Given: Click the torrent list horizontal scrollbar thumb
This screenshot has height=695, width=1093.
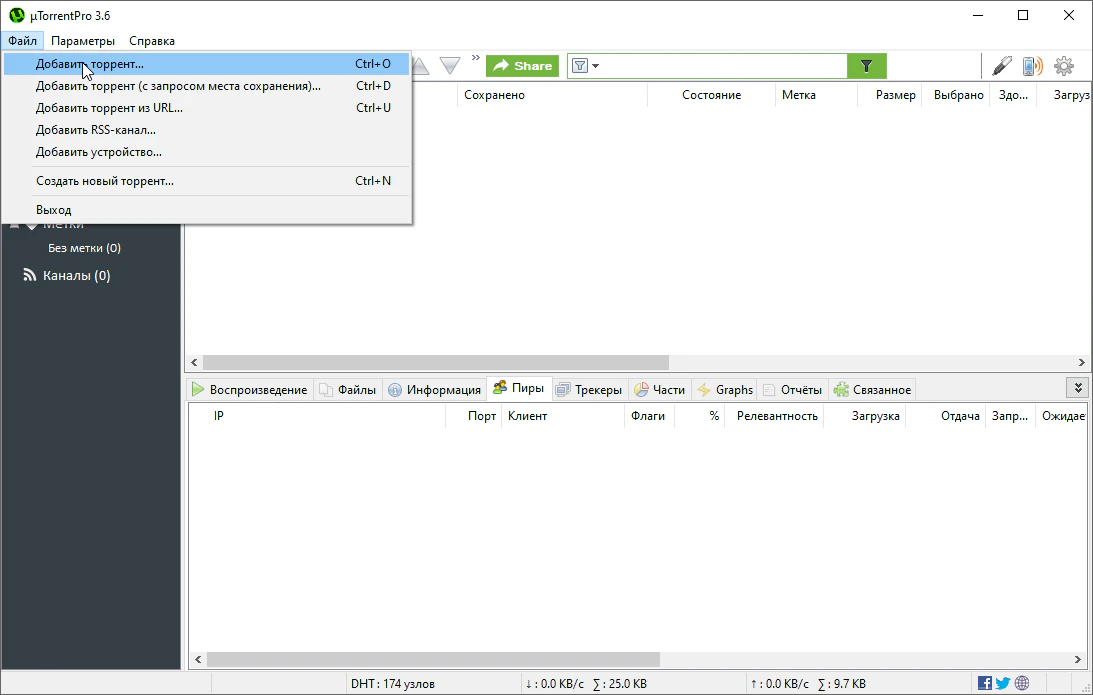Looking at the screenshot, I should click(x=435, y=362).
